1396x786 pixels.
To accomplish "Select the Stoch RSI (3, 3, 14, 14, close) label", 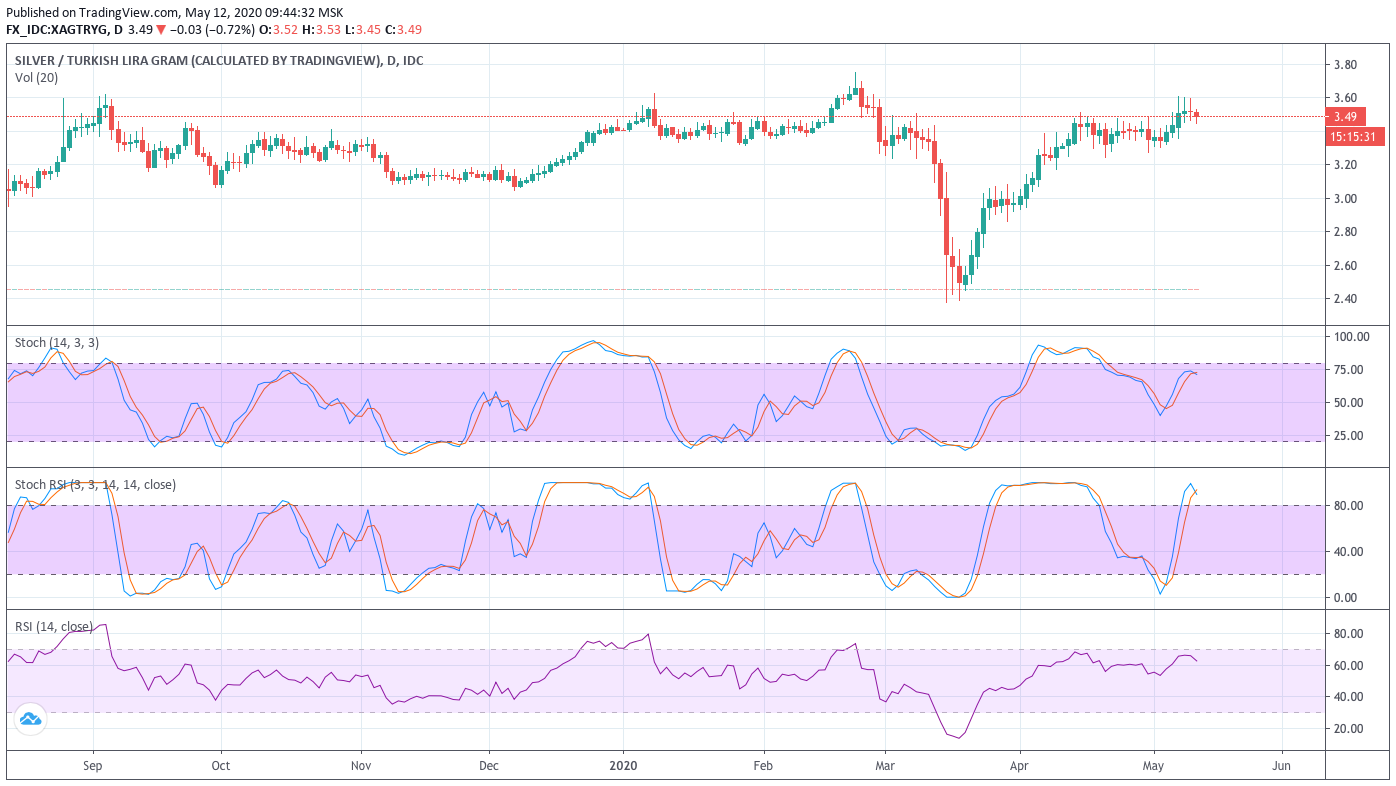I will tap(95, 485).
